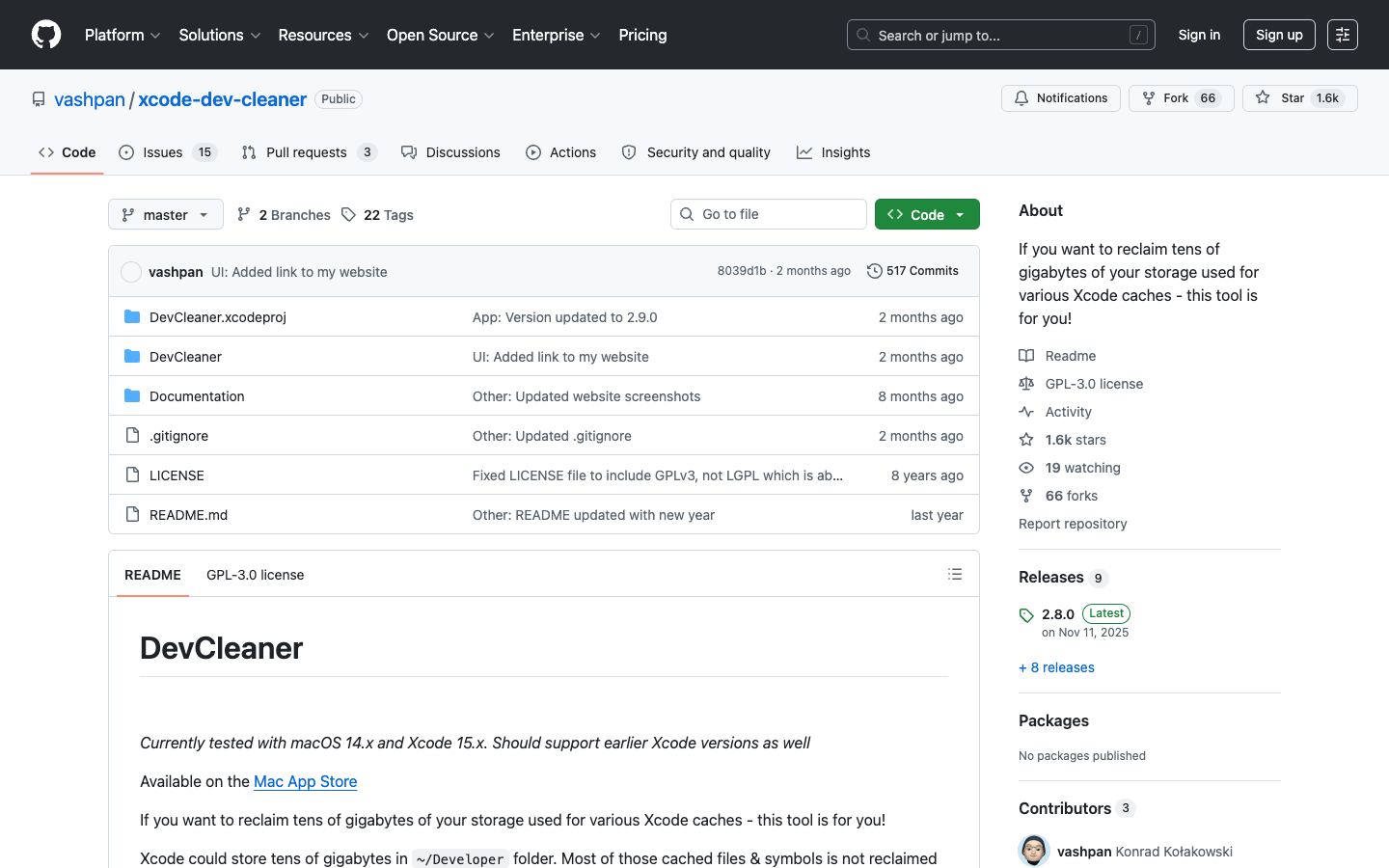1389x868 pixels.
Task: Open the DevCleaner folder
Action: pyautogui.click(x=185, y=357)
